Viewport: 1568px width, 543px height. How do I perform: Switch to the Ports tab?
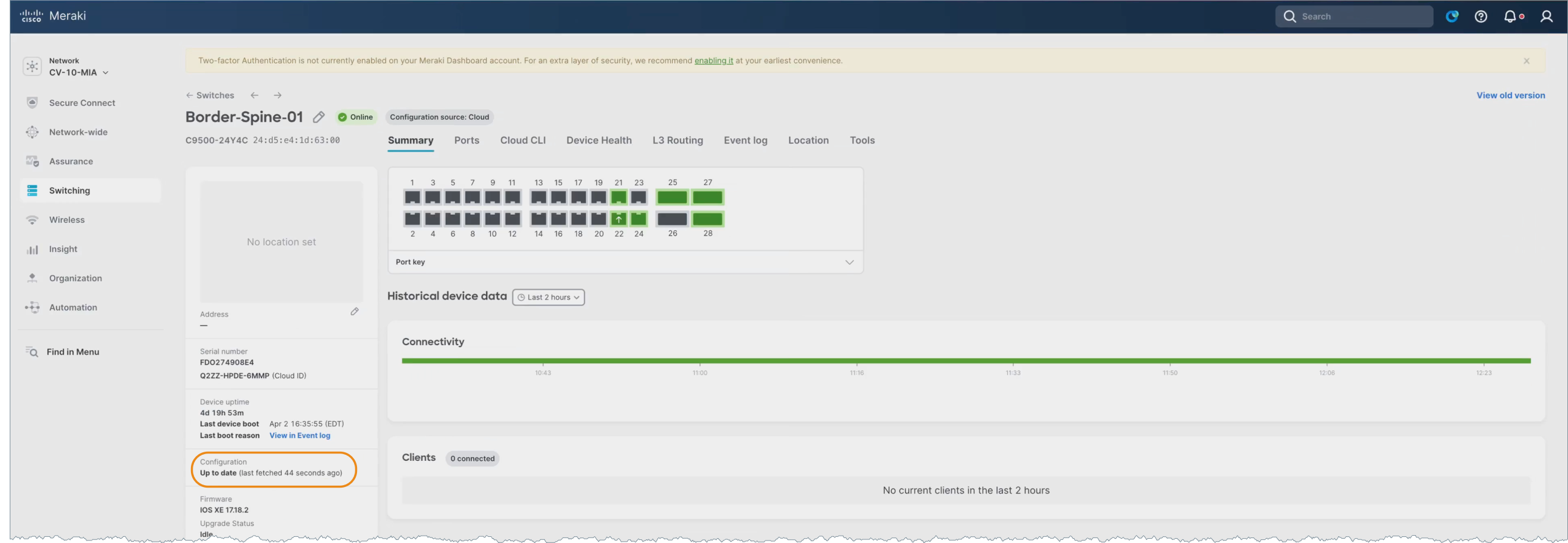tap(467, 141)
